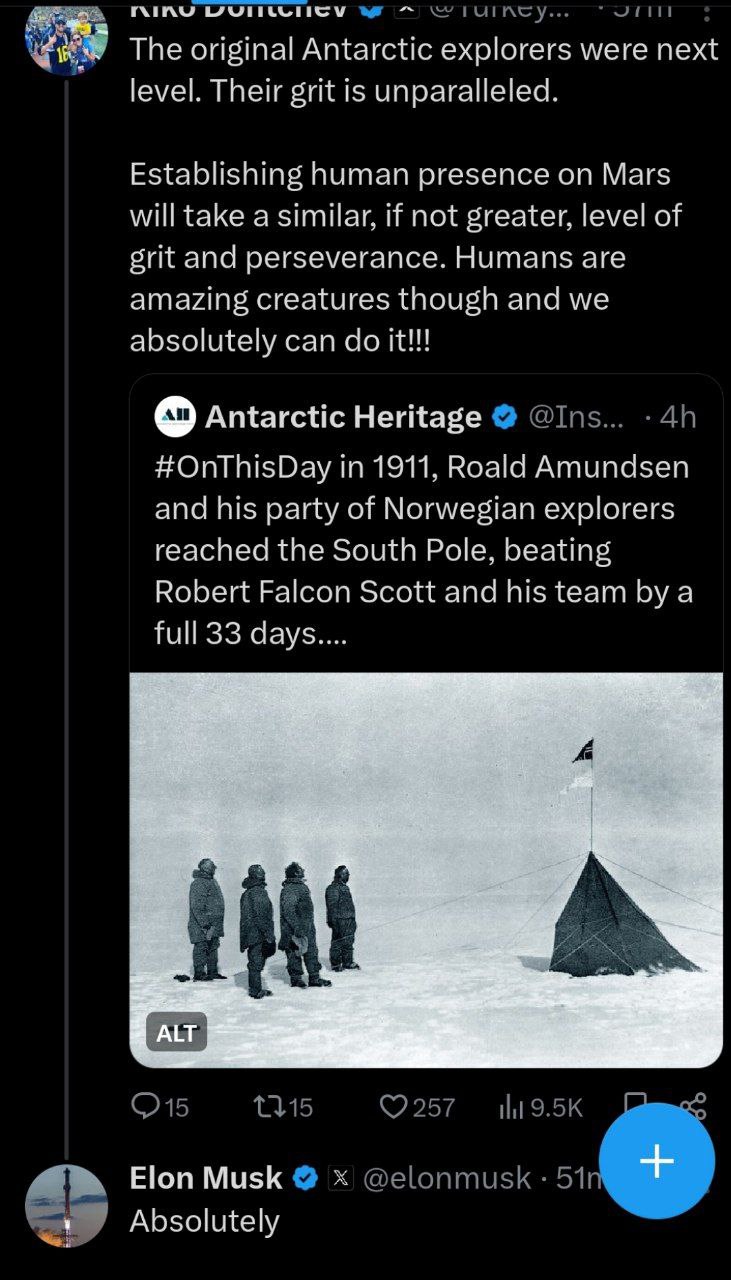
Task: Open the three-dot more options menu
Action: [x=708, y=10]
